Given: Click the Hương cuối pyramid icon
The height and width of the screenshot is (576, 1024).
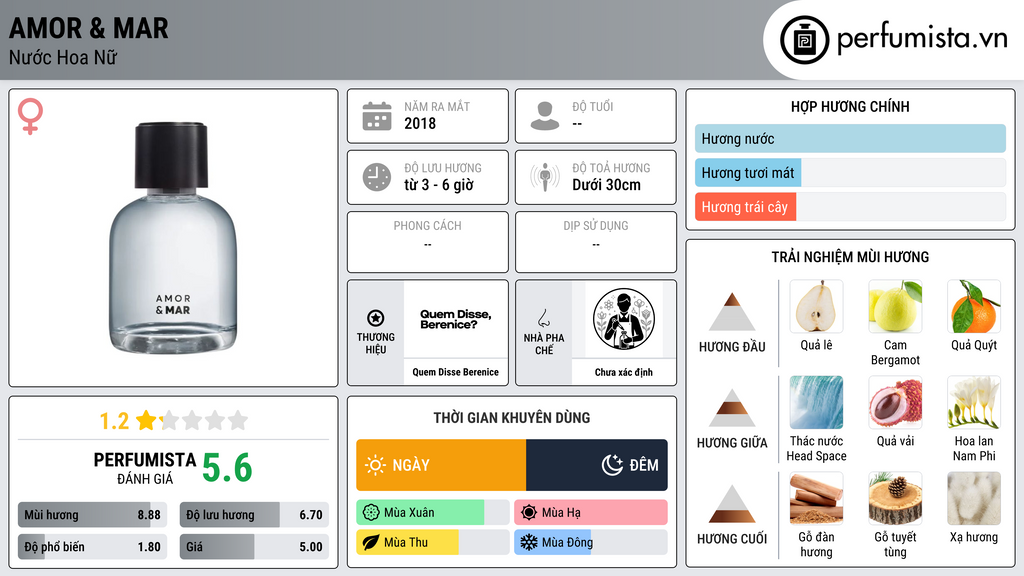Looking at the screenshot, I should tap(732, 503).
